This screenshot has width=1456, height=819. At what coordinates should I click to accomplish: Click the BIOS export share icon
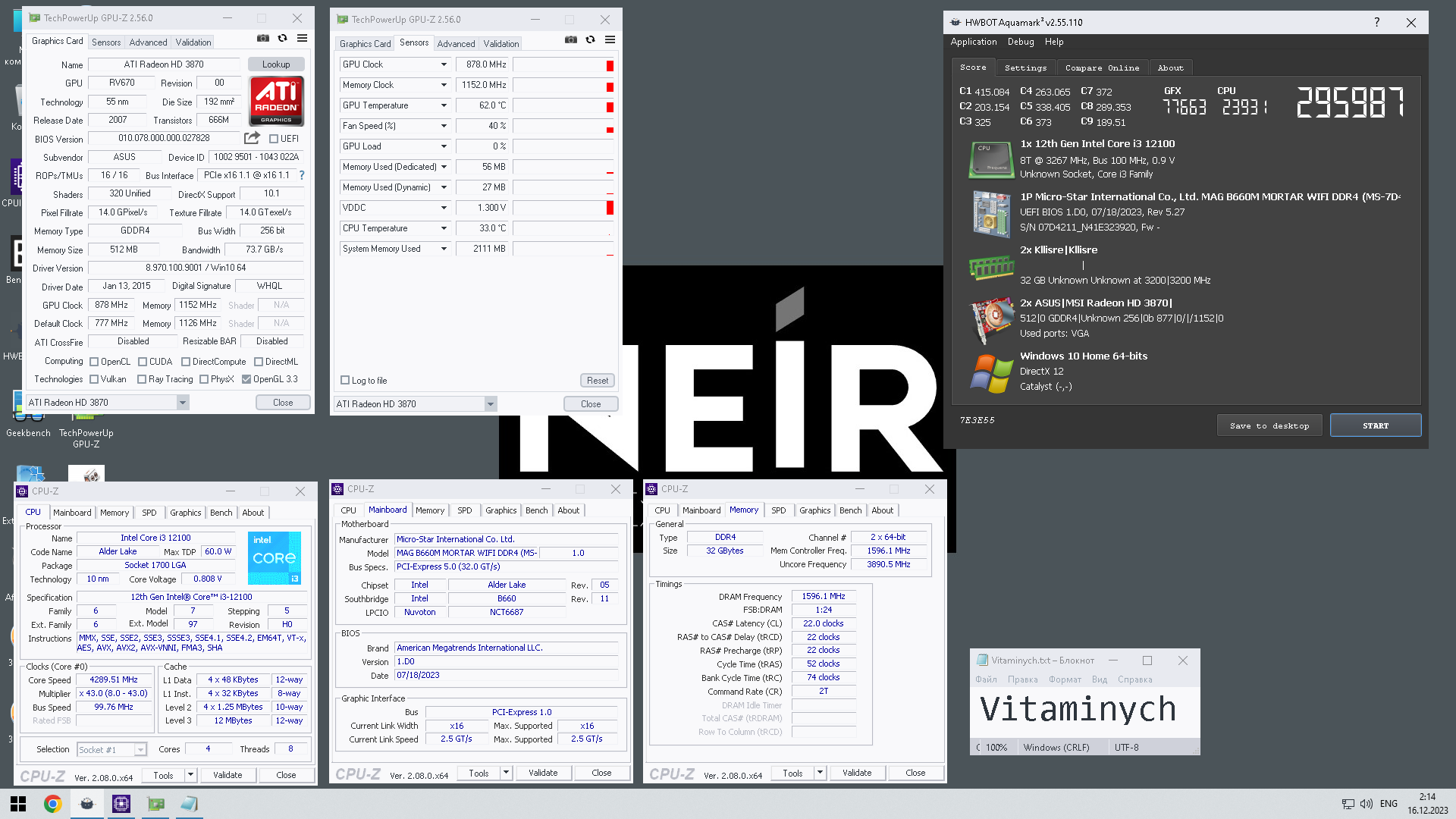[252, 138]
